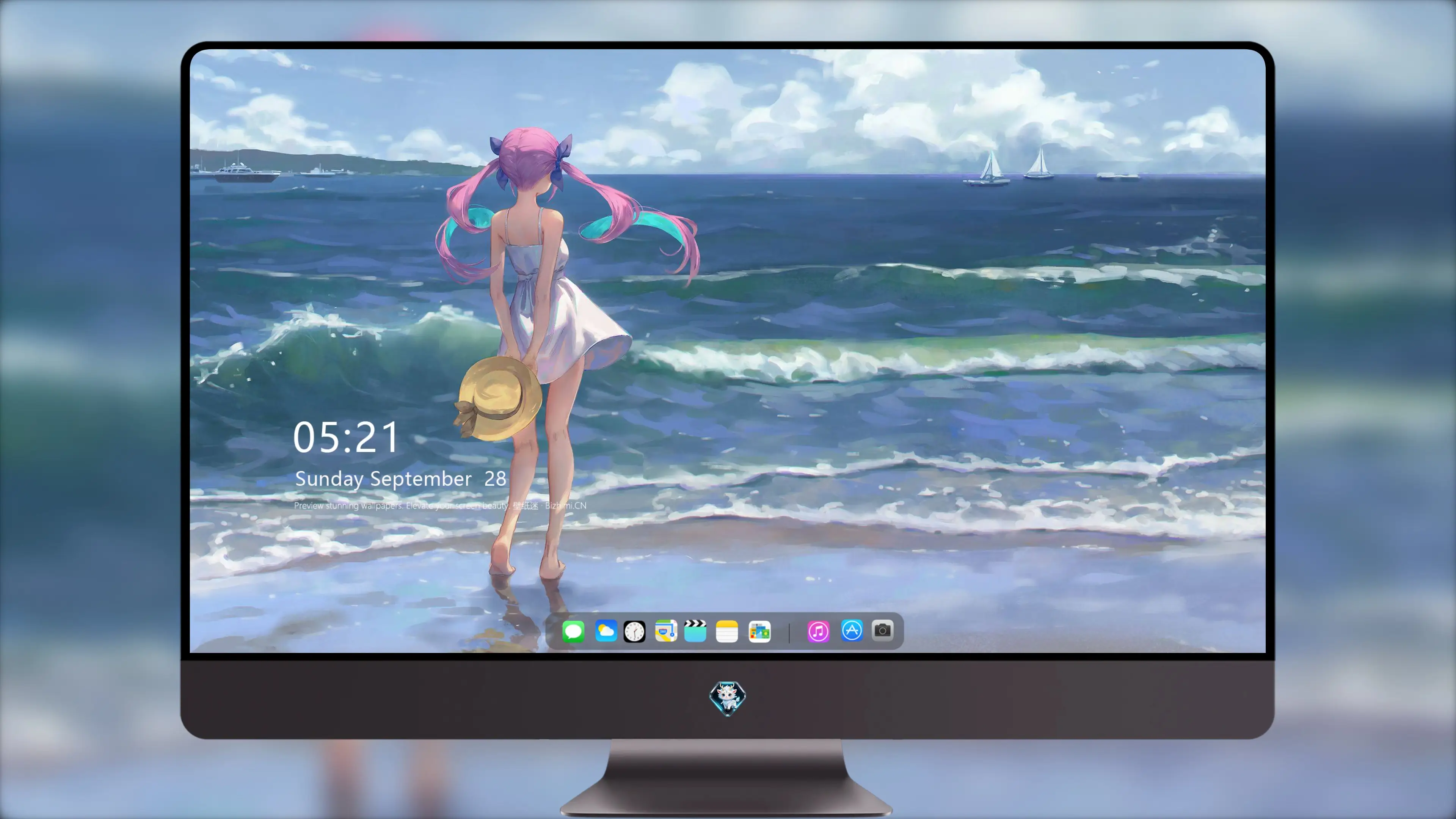Launch the Videos clapperboard app
The image size is (1456, 819).
(x=695, y=631)
